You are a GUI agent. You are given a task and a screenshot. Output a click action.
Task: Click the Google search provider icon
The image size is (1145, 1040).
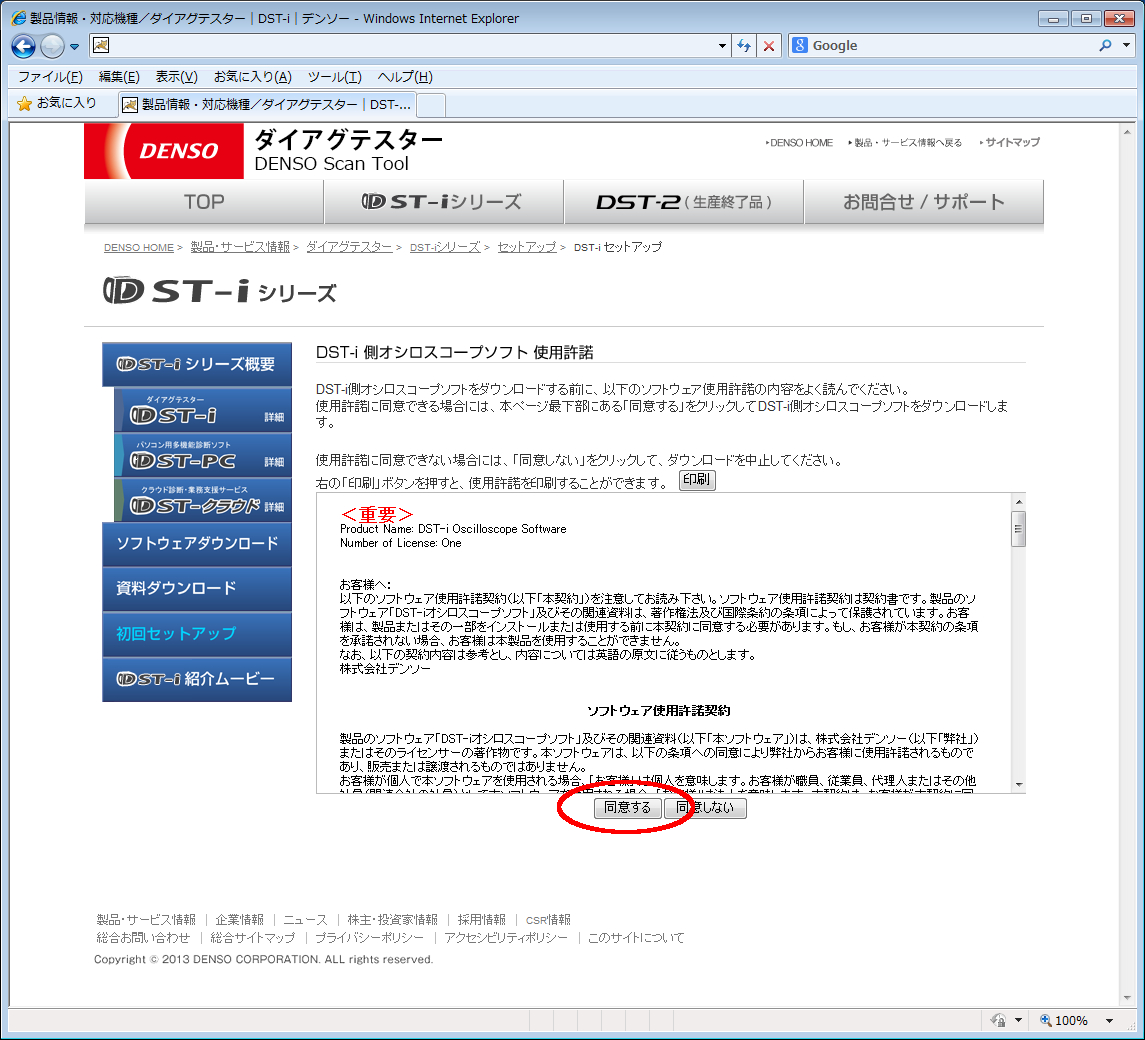[x=800, y=45]
